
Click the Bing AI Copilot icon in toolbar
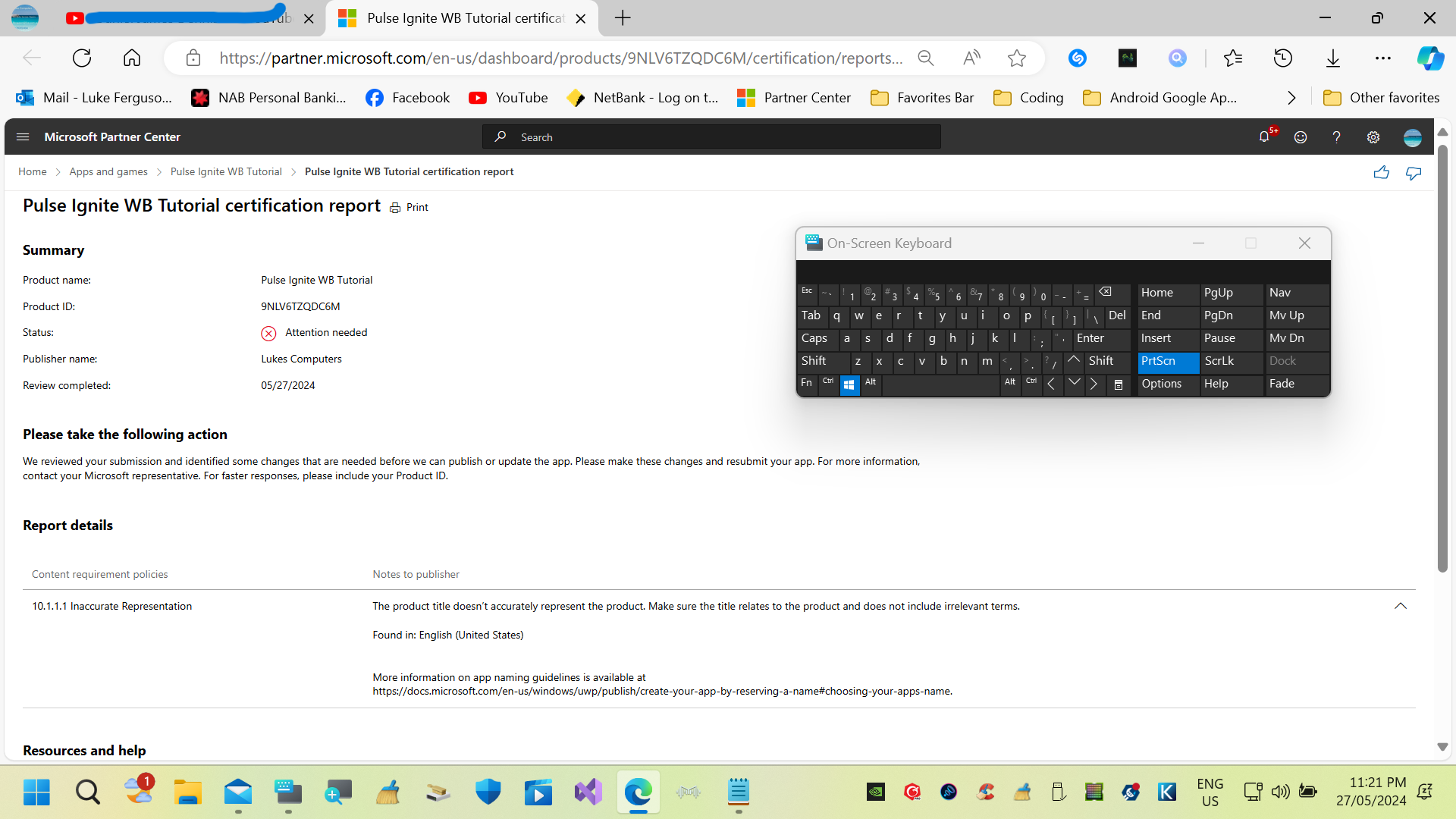[1430, 58]
